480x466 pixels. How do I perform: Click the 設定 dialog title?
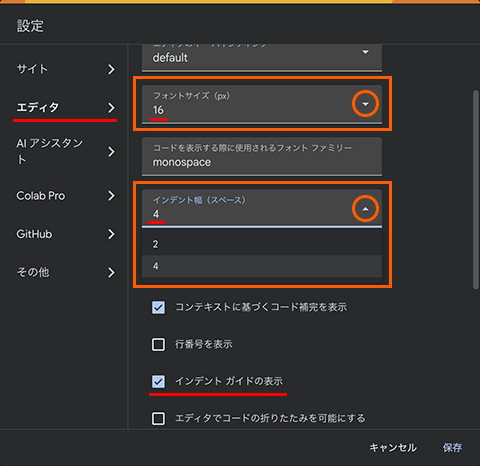click(30, 26)
